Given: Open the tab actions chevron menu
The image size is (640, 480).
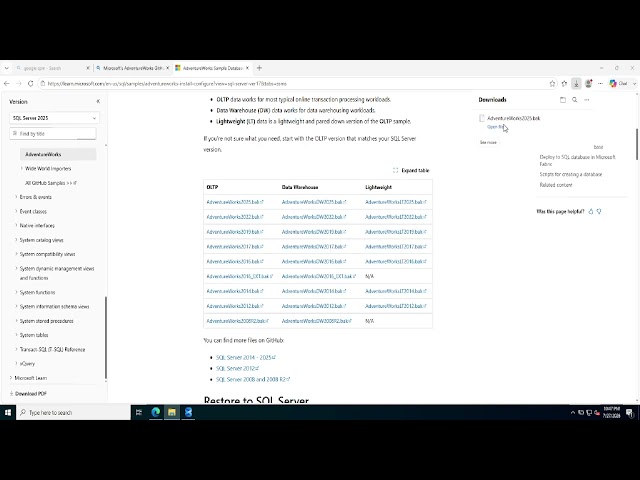Looking at the screenshot, I should (7, 68).
